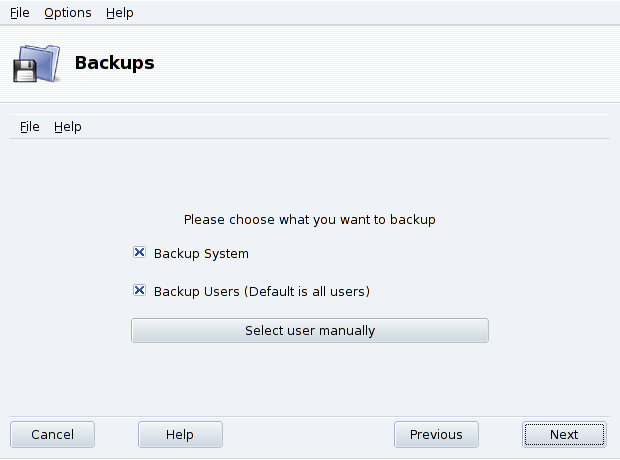Click 'Backup Users (Default is all users)' label
Viewport: 620px width, 460px height.
262,292
